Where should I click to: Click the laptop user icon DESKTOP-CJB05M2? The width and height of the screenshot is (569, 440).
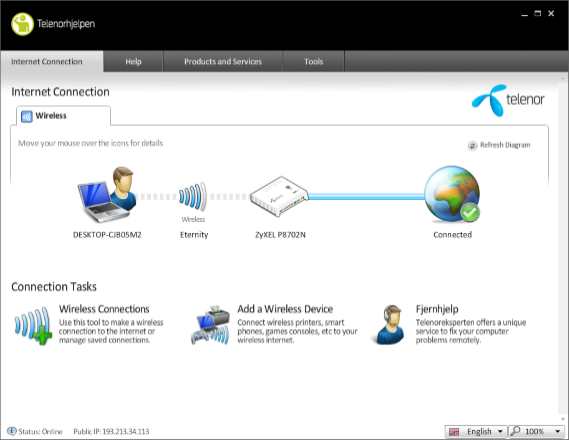coord(107,195)
